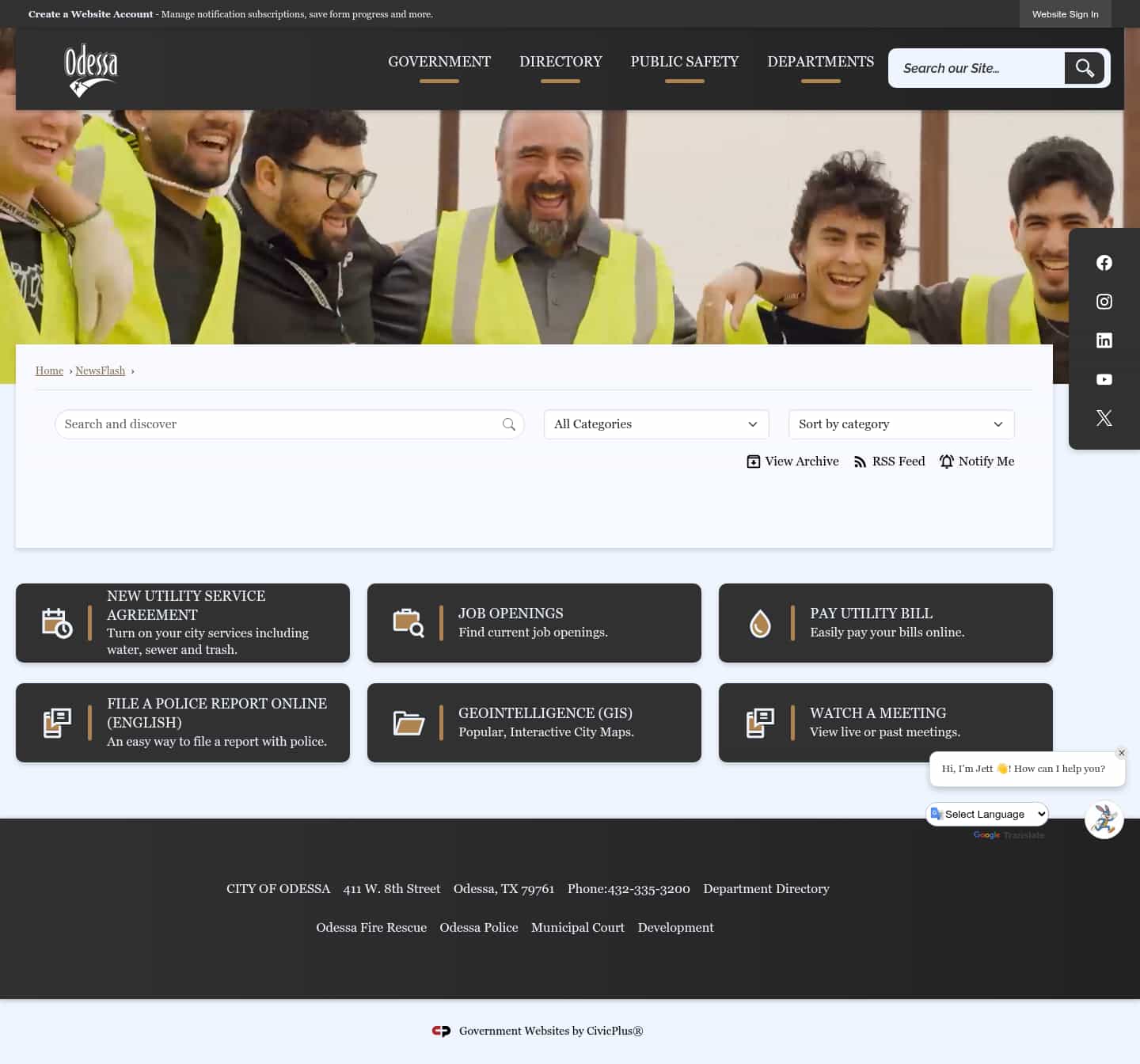Open the YouTube channel icon
The width and height of the screenshot is (1140, 1064).
coord(1104,379)
